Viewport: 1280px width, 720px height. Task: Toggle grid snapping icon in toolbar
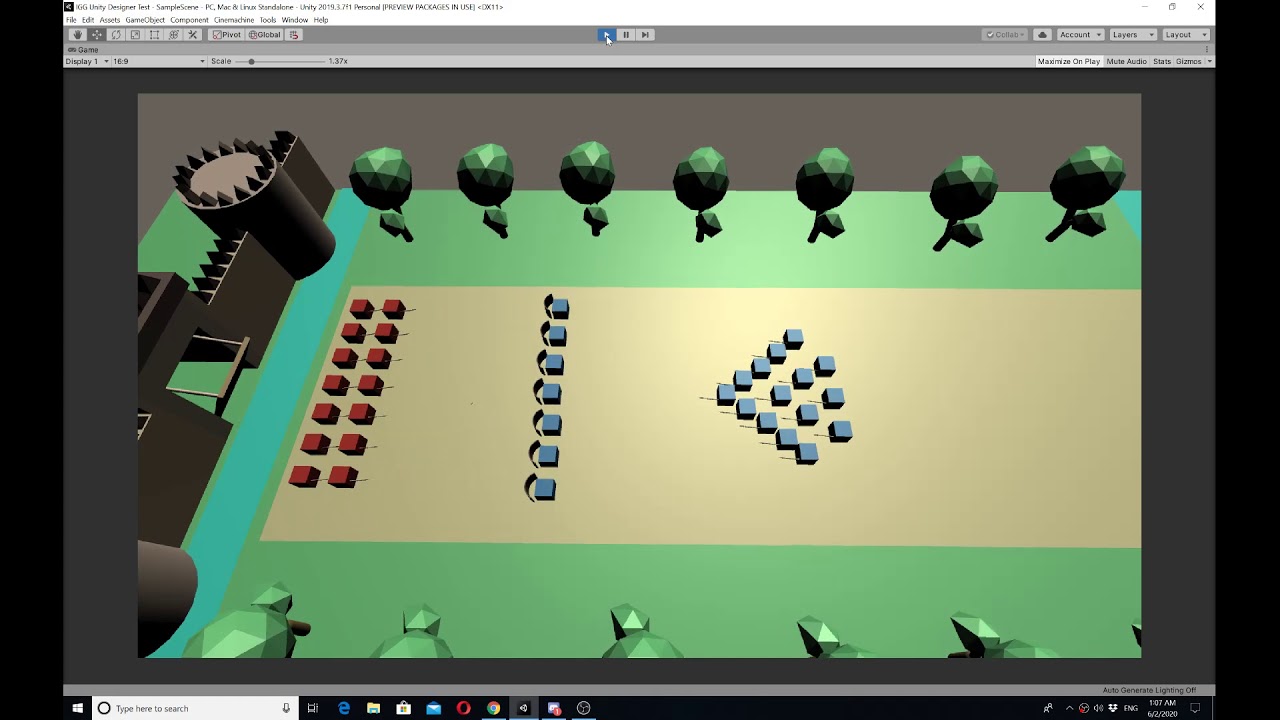pyautogui.click(x=294, y=34)
